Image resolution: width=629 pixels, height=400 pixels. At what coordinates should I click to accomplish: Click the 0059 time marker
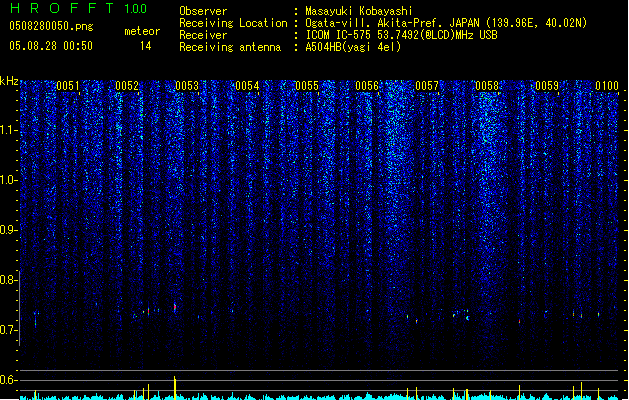click(547, 86)
